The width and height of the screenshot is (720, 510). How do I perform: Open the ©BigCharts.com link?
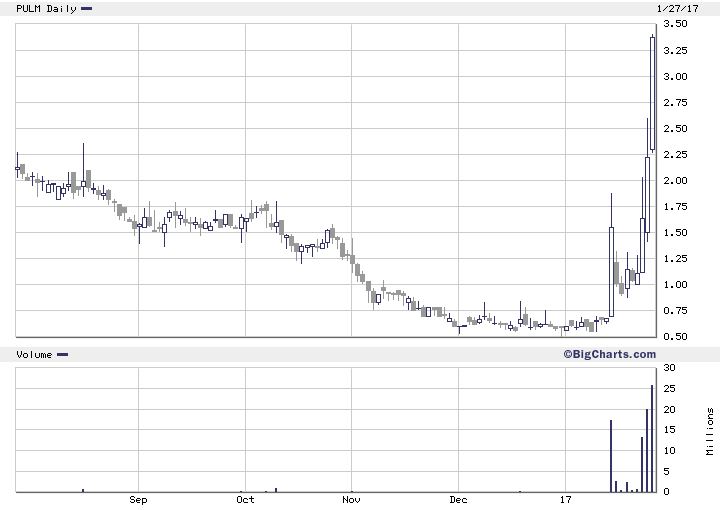[610, 354]
